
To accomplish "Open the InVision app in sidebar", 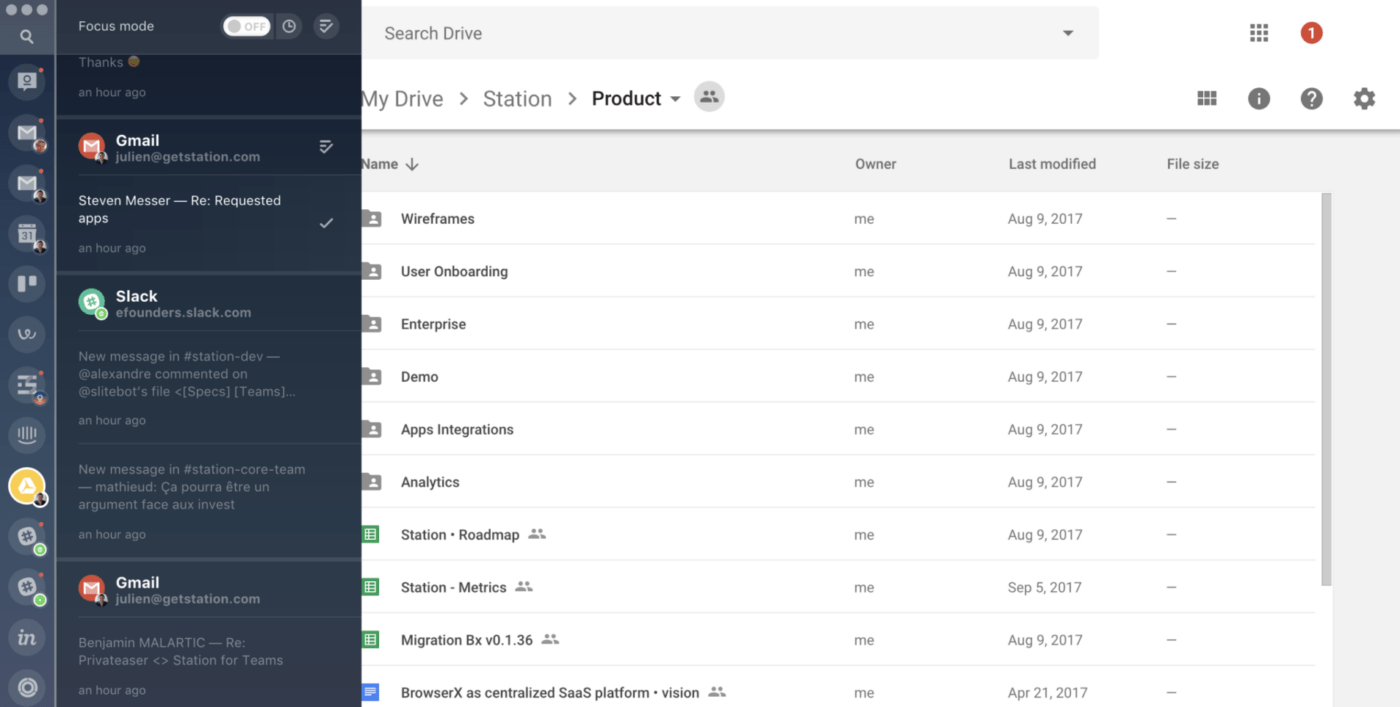I will (x=27, y=637).
